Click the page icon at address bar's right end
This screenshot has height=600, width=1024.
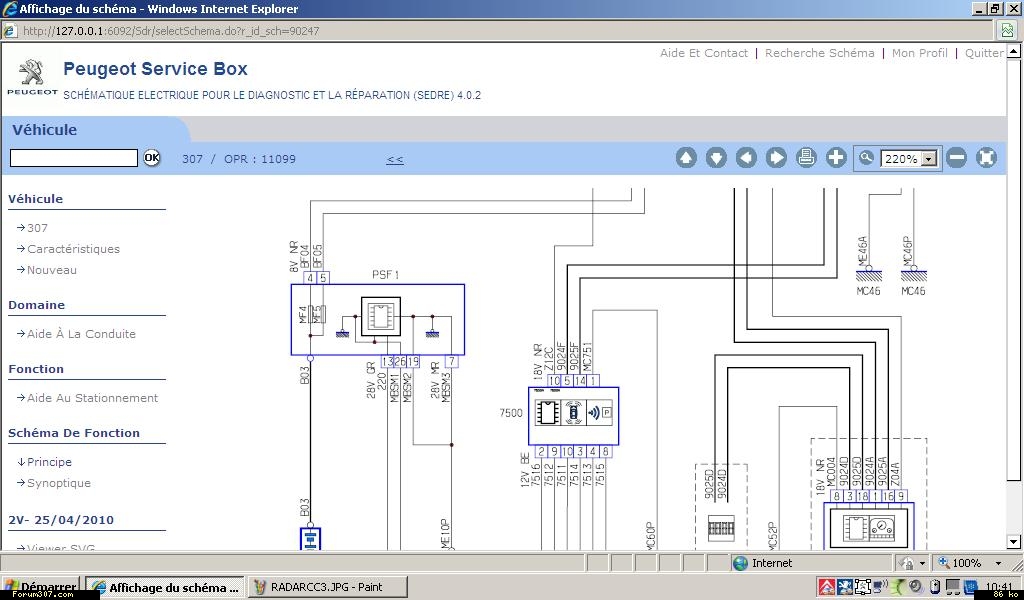pos(1007,30)
